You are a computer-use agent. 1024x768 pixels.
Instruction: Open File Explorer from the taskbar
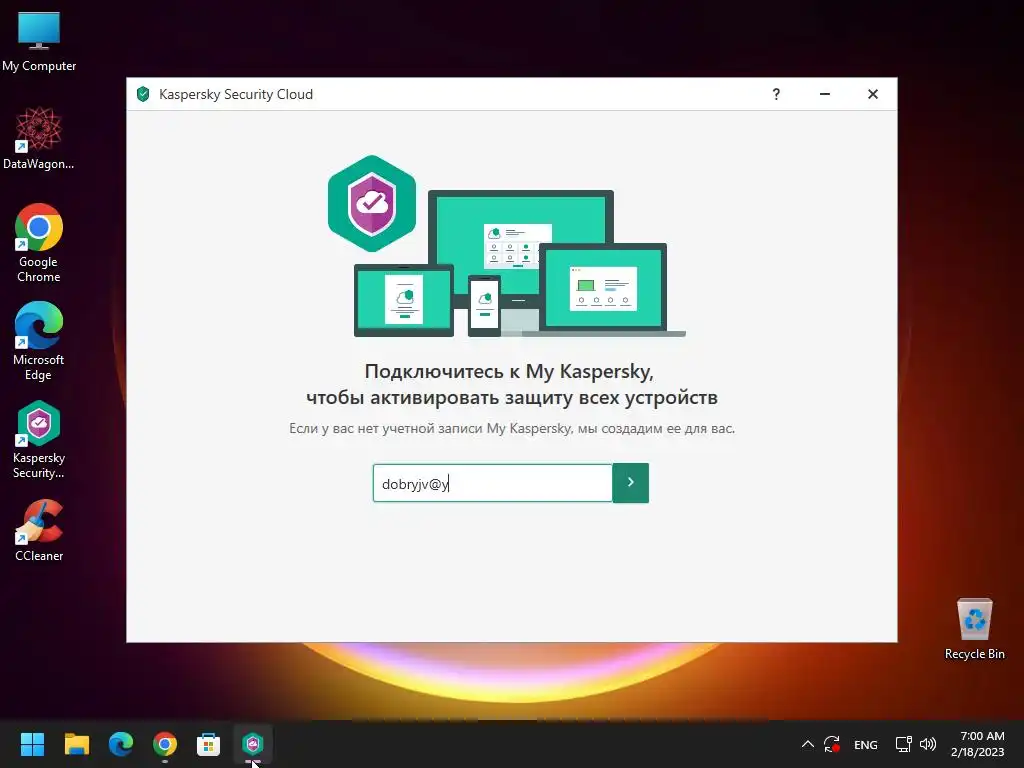(77, 744)
